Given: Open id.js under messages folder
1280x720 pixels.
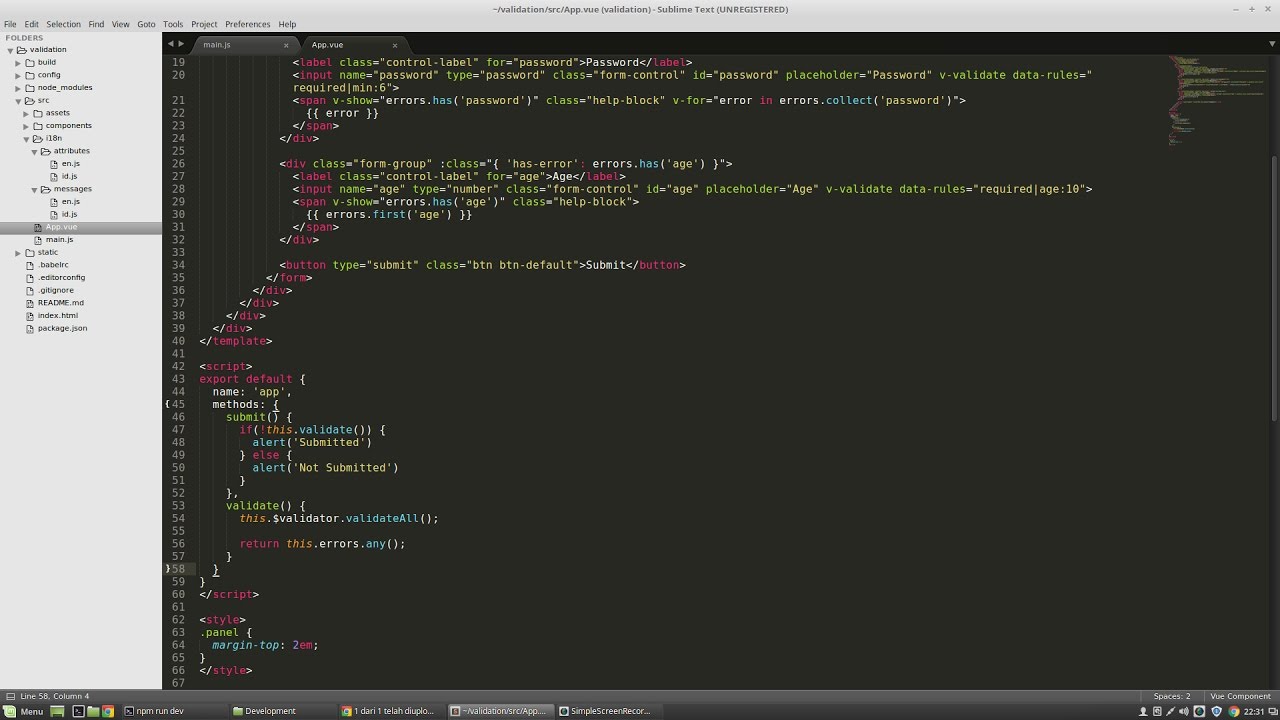Looking at the screenshot, I should click(69, 214).
